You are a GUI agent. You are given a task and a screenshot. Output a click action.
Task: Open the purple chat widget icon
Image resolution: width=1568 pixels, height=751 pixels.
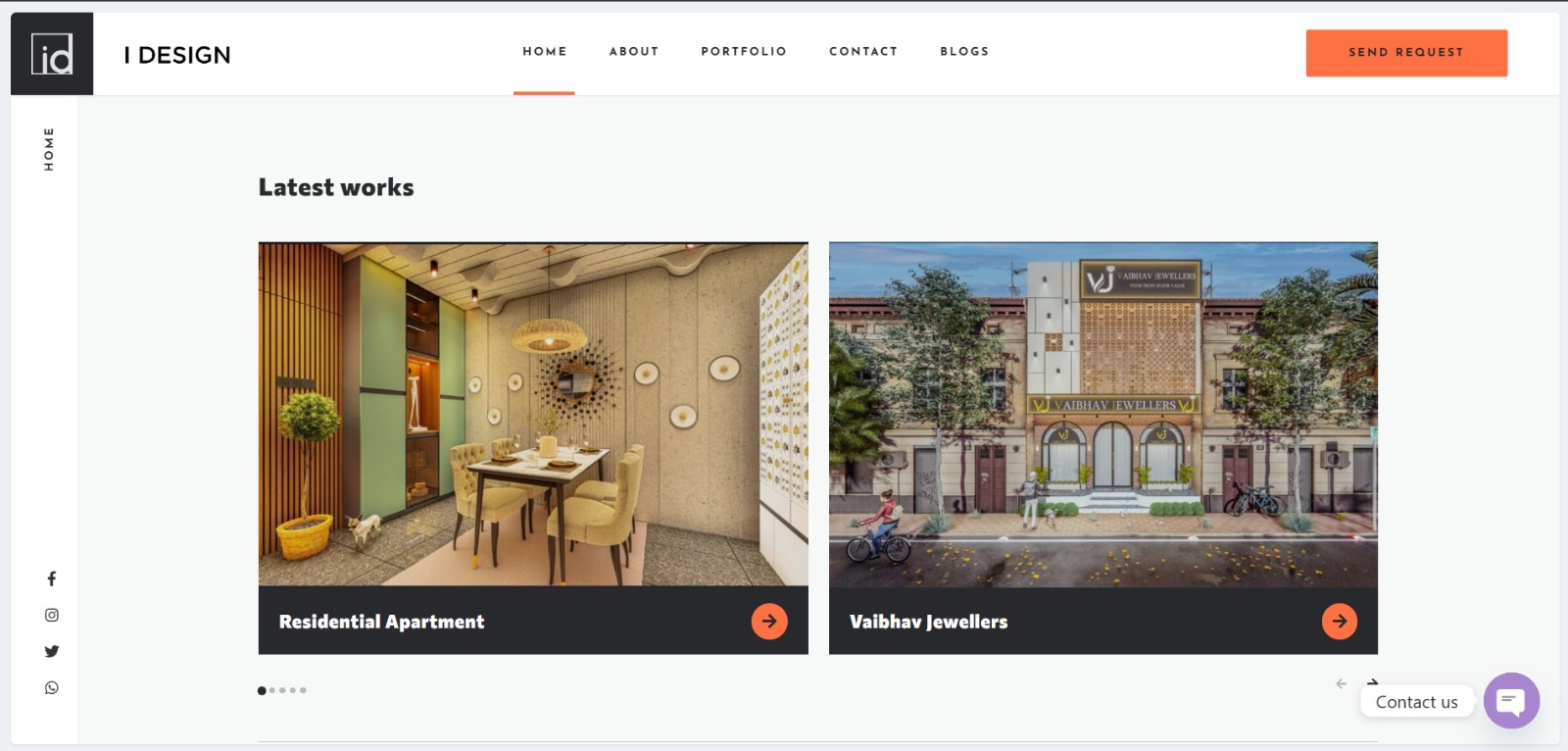[x=1511, y=700]
